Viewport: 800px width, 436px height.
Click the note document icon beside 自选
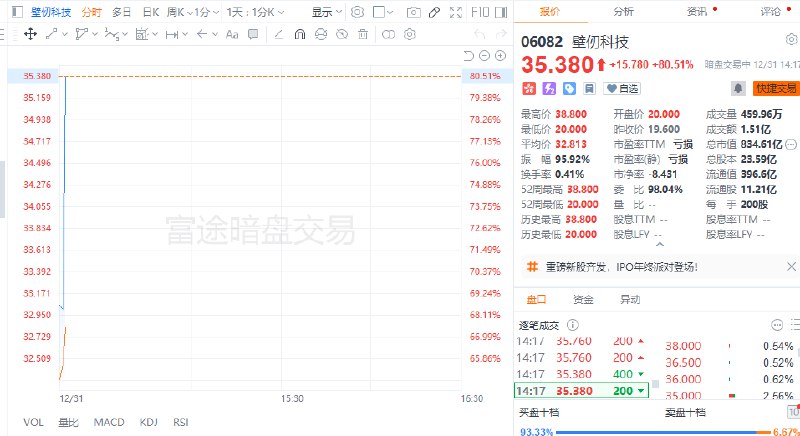tap(589, 89)
